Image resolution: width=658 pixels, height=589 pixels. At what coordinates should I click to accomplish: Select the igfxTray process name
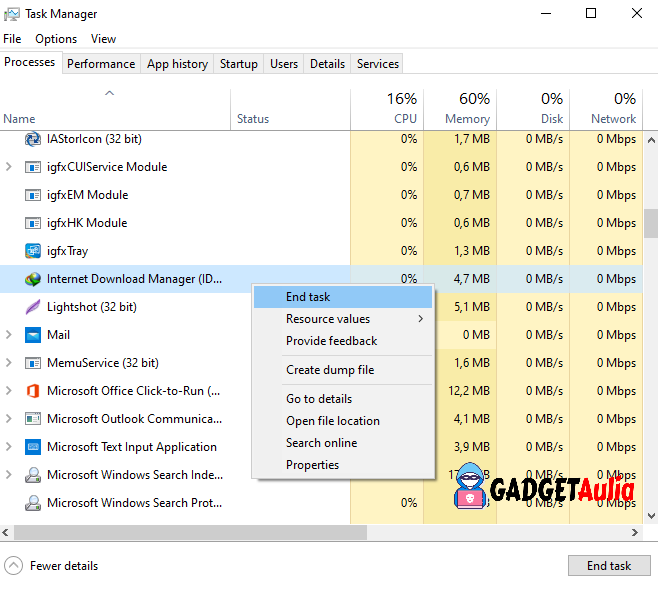pos(68,251)
